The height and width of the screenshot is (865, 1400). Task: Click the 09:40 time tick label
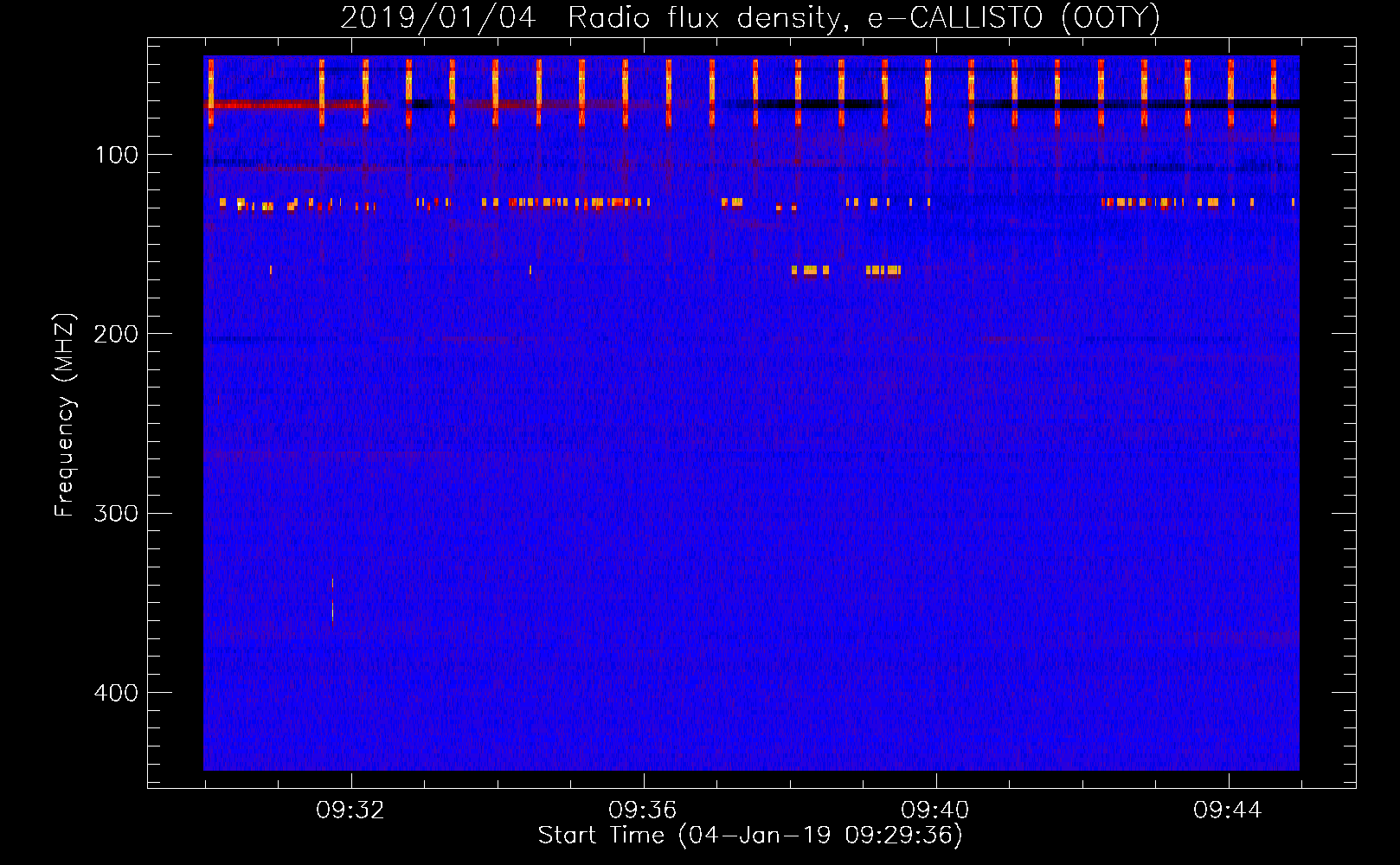point(935,811)
